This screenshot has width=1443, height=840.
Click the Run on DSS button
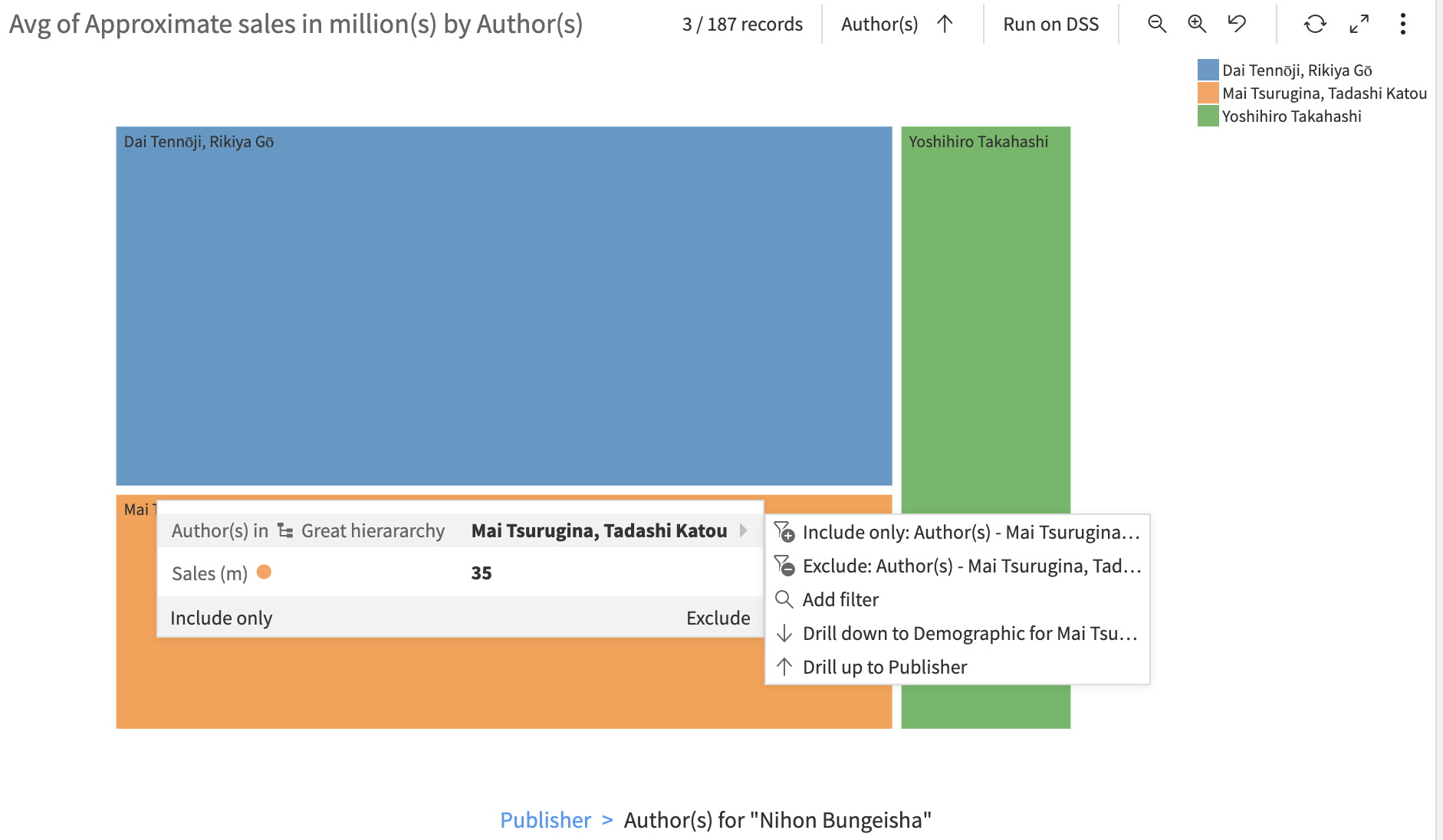point(1050,24)
